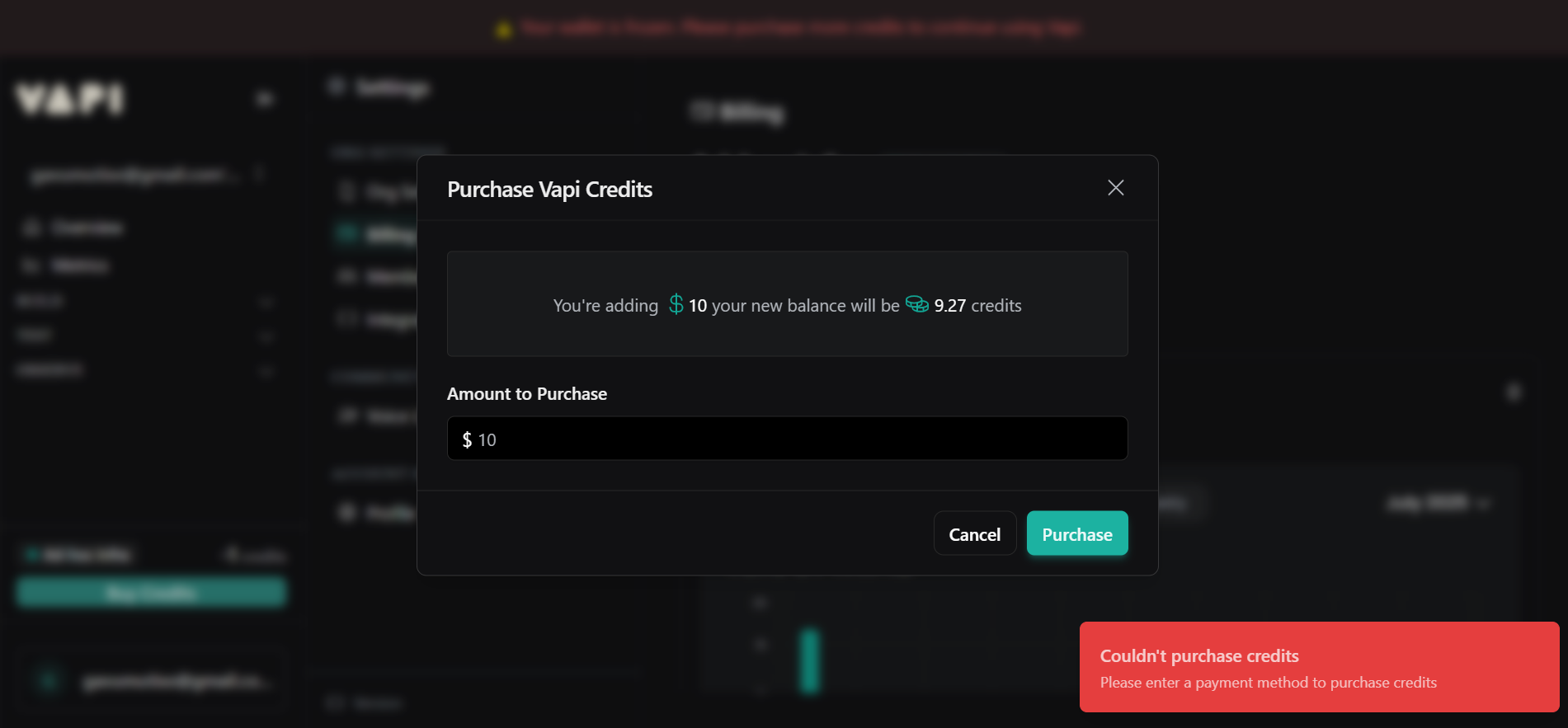Viewport: 1568px width, 728px height.
Task: Click the VAPI logo in sidebar
Action: [70, 100]
